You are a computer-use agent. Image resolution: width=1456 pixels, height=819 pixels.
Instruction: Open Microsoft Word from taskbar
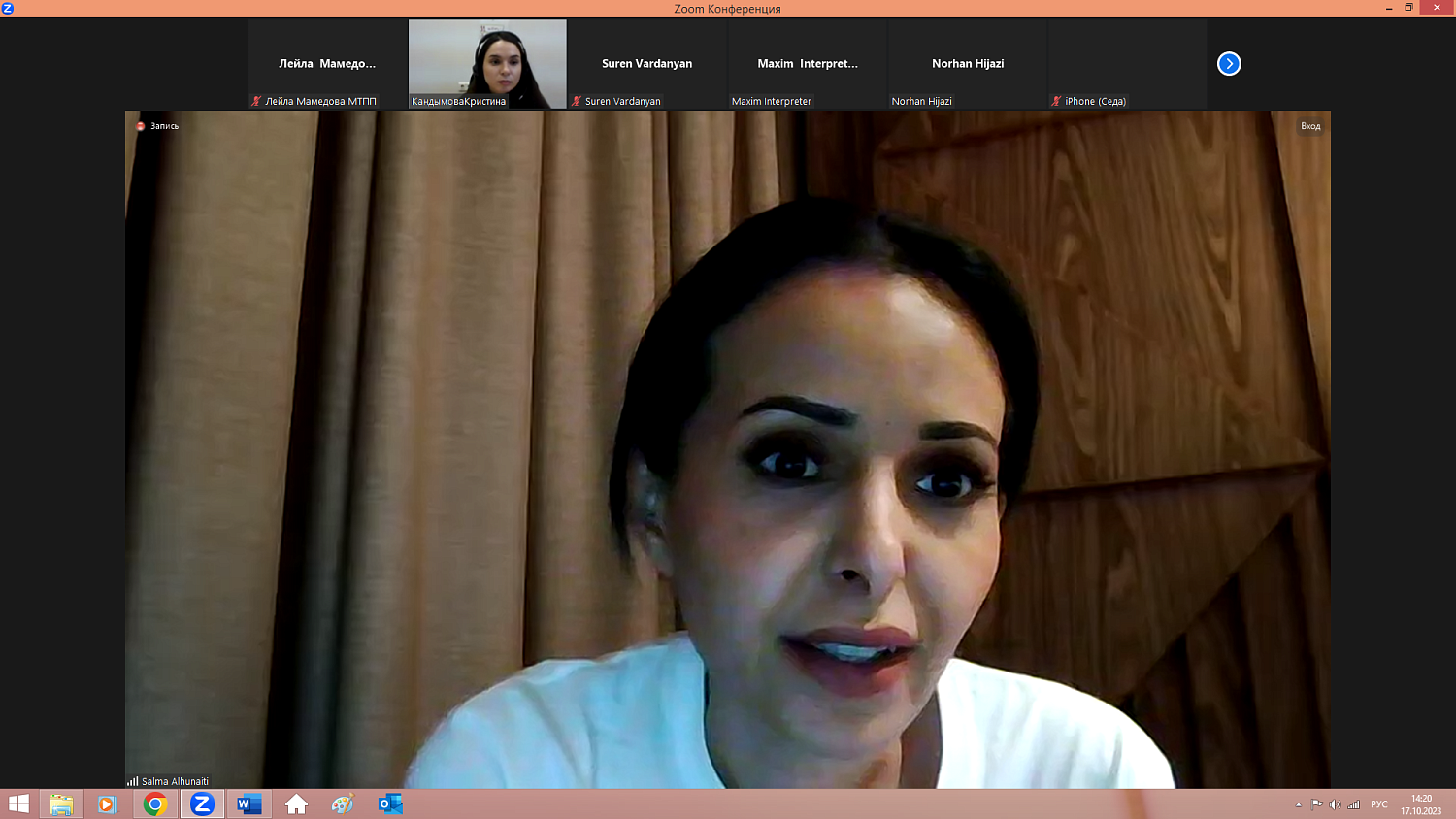pos(248,804)
